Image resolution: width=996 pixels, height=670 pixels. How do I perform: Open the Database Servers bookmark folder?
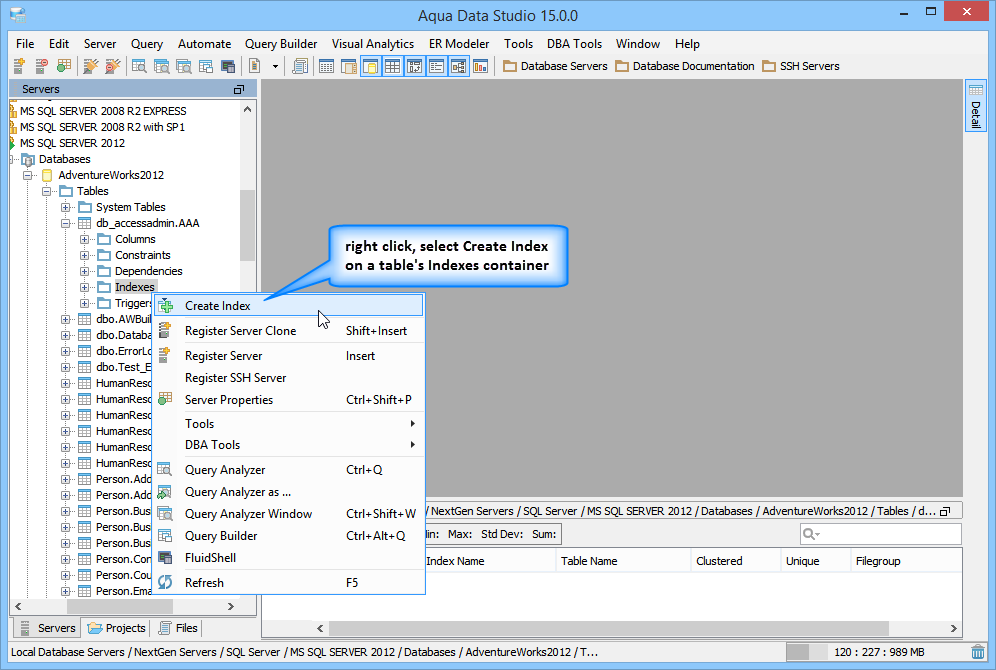[555, 66]
